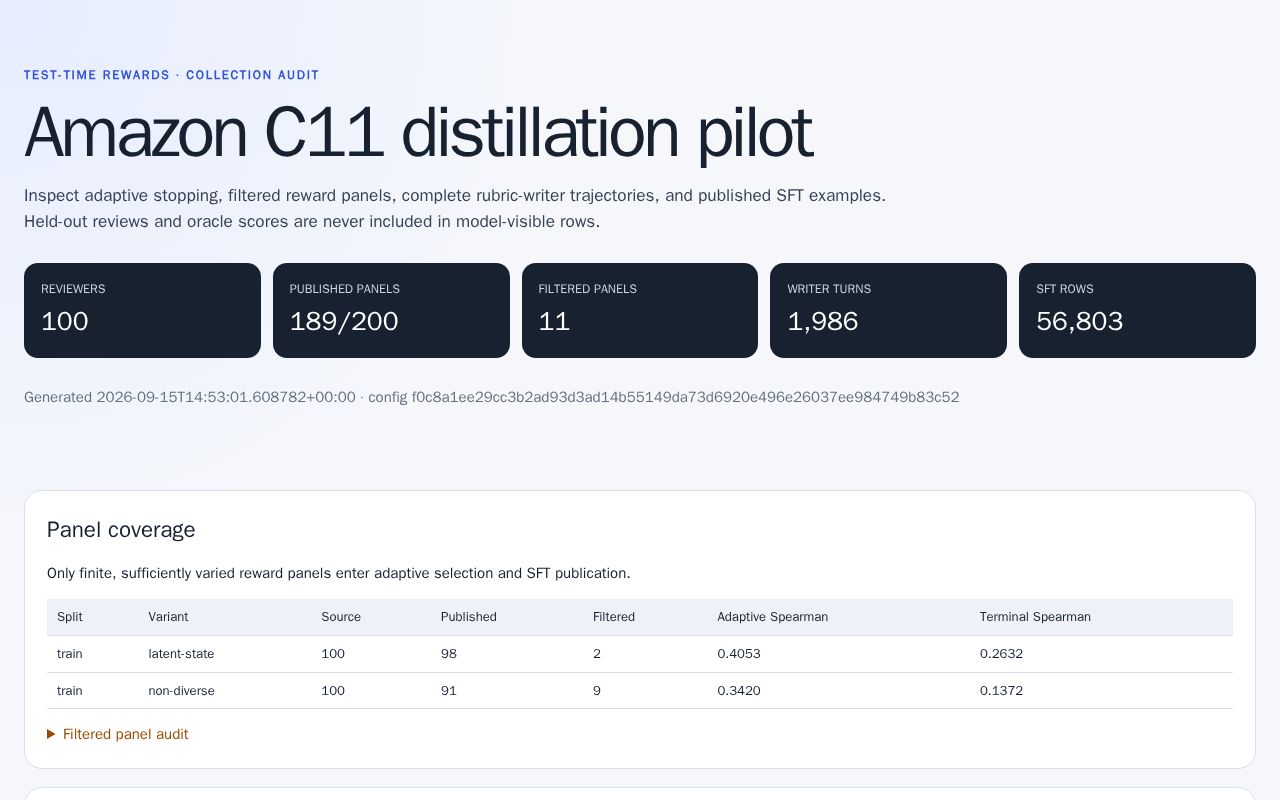Viewport: 1280px width, 800px height.
Task: Click the 'Held-out reviews and oracle scores' sentence
Action: point(312,221)
